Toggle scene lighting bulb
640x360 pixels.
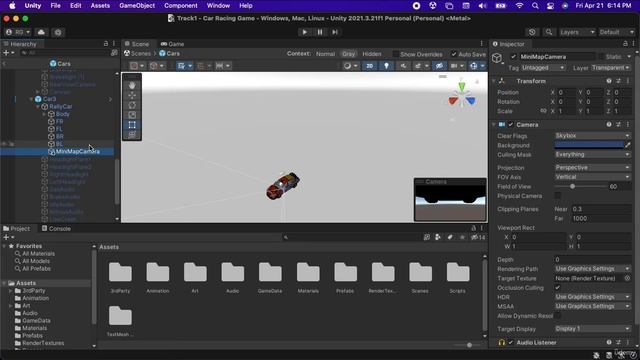click(x=386, y=66)
